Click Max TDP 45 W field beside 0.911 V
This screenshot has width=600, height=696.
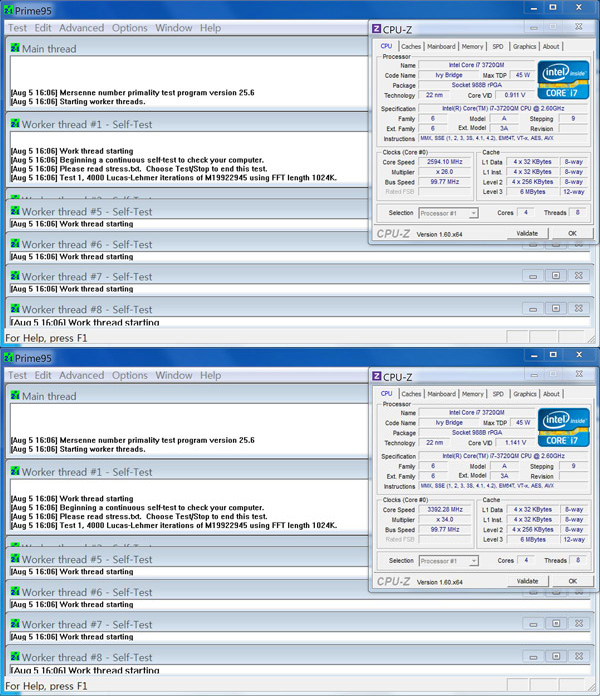tap(523, 75)
